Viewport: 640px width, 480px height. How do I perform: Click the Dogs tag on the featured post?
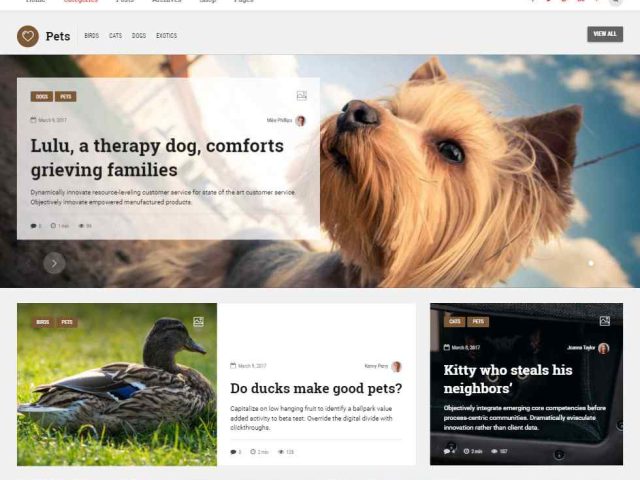pos(42,97)
